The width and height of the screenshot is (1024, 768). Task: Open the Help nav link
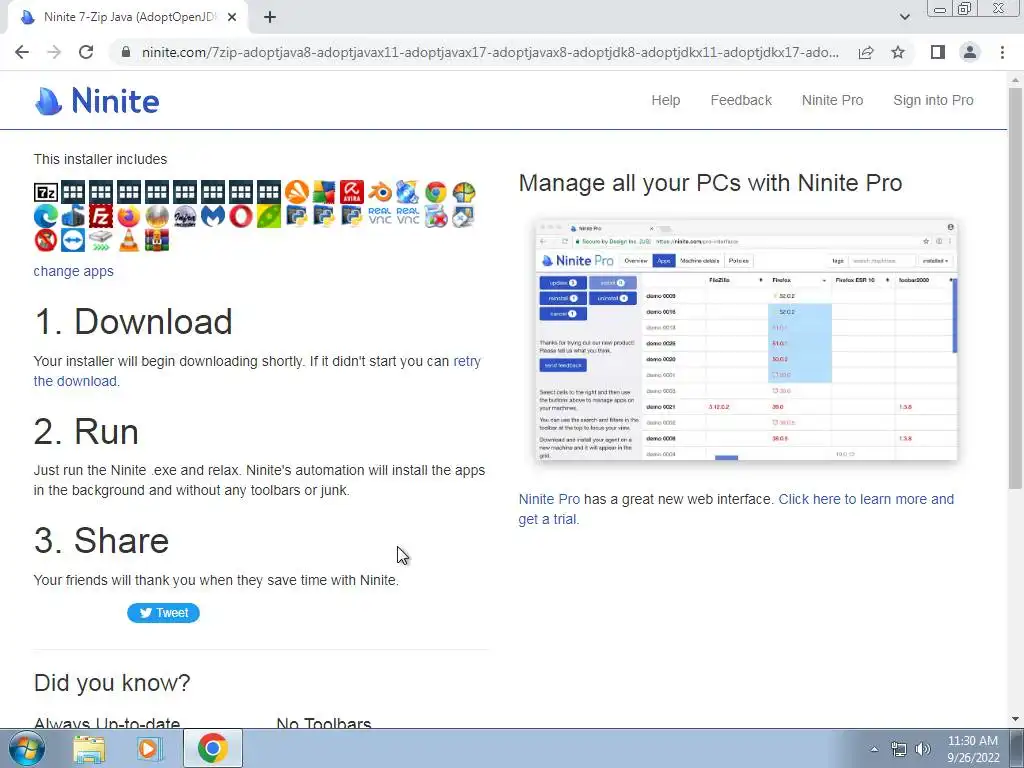coord(665,100)
